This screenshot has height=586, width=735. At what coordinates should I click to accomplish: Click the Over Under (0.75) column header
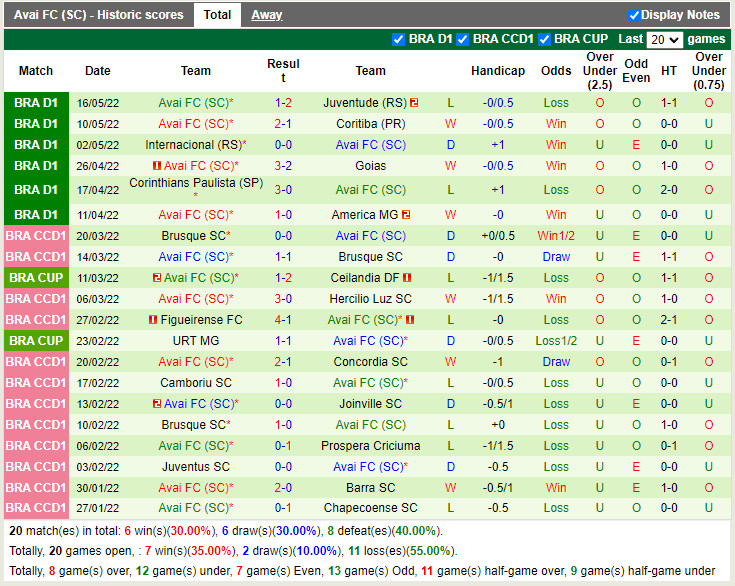[x=709, y=71]
